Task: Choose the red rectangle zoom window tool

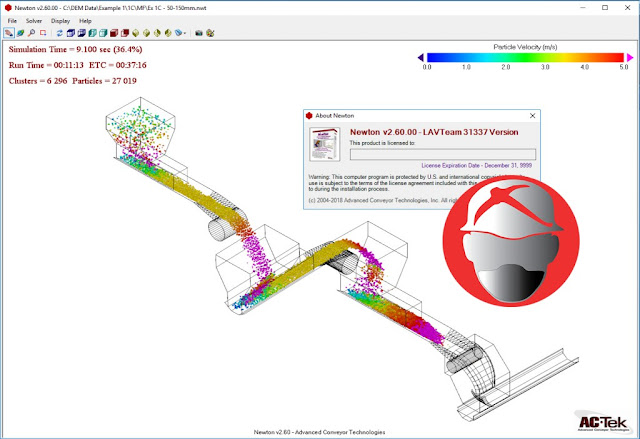Action: (x=43, y=33)
